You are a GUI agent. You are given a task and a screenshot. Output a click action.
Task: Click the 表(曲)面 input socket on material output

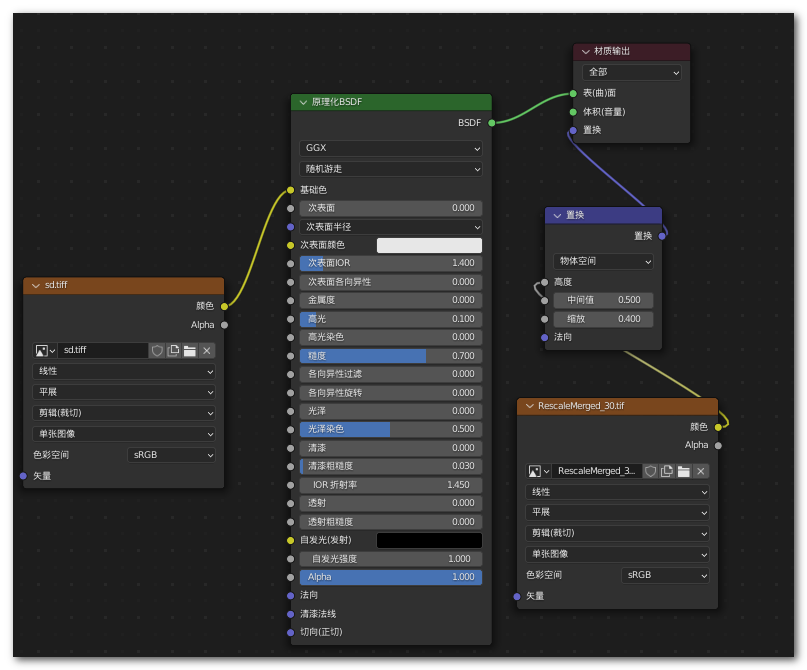pos(573,93)
